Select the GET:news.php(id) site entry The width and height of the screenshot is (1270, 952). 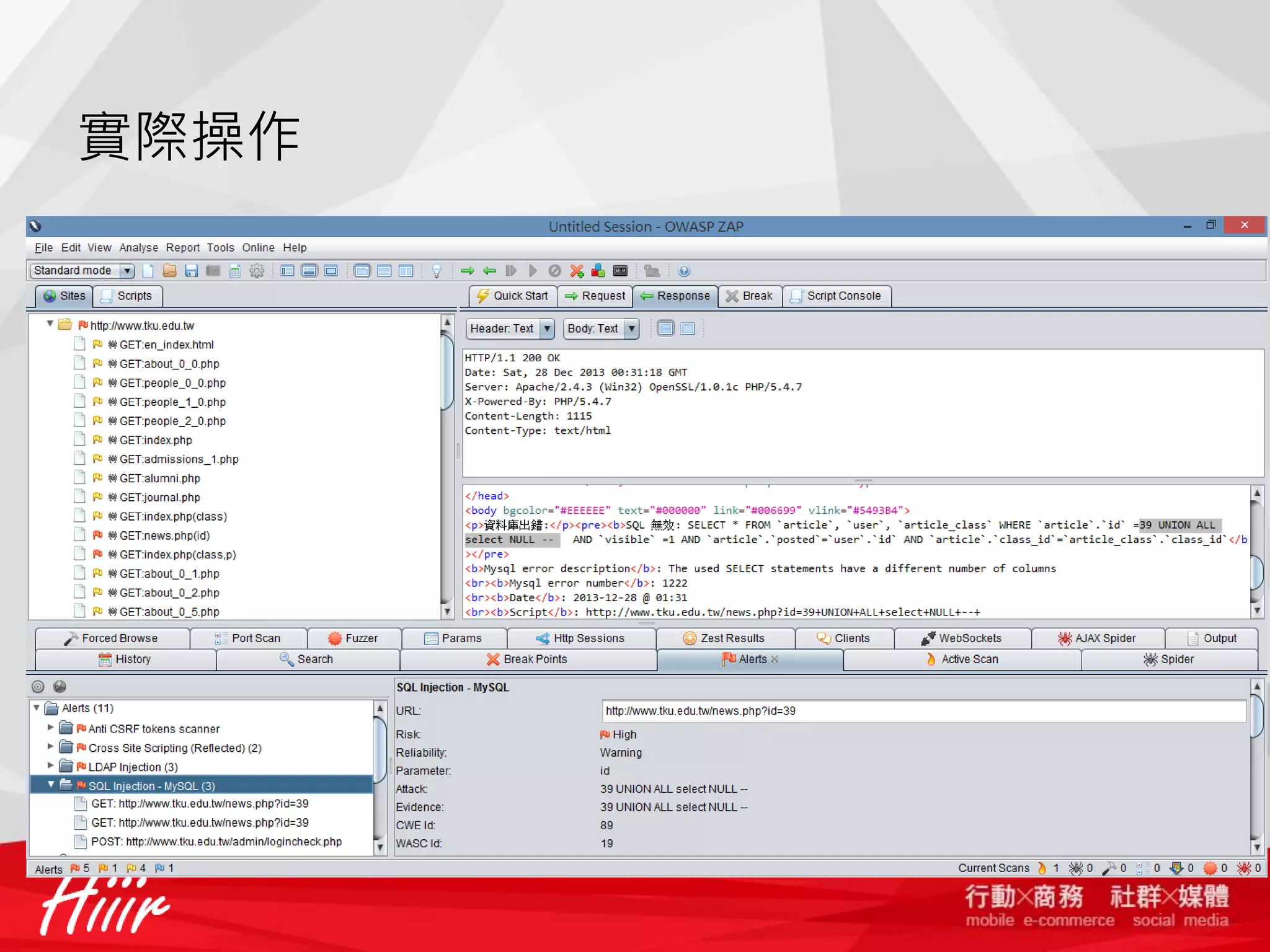164,535
